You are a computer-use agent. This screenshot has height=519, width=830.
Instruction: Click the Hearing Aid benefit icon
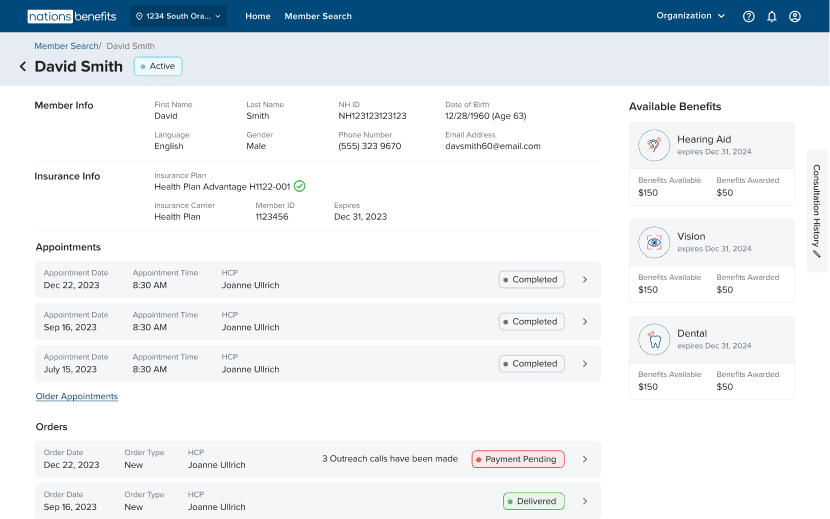[x=654, y=145]
